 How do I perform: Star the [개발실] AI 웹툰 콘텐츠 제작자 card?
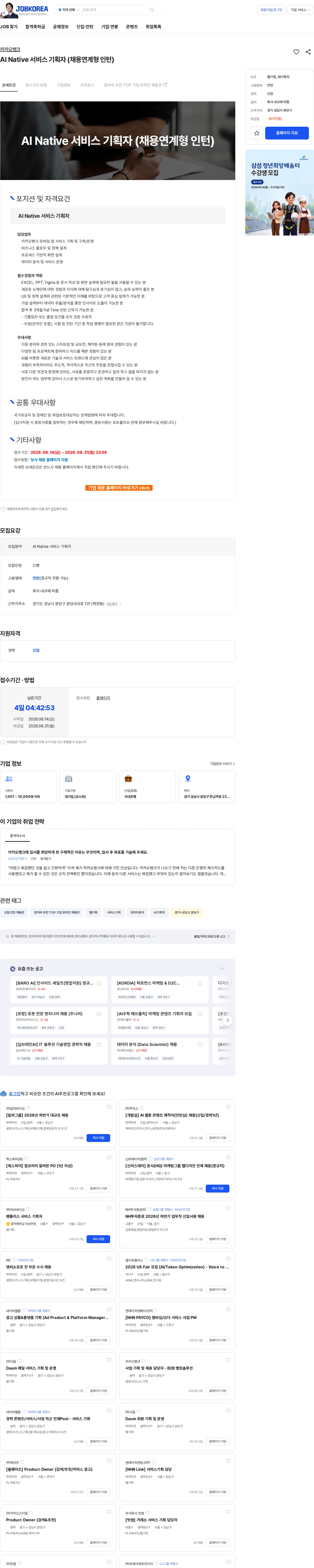228,1107
